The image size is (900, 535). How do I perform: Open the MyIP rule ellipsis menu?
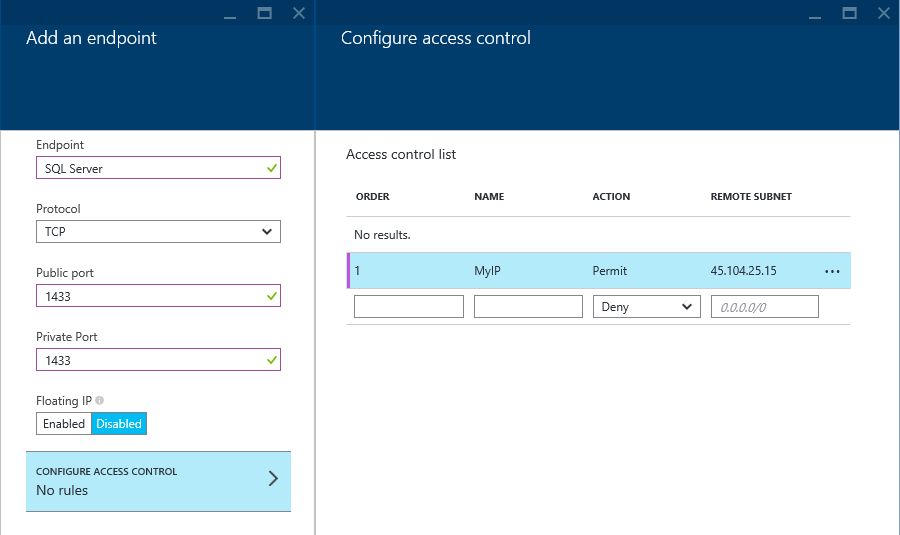coord(832,272)
